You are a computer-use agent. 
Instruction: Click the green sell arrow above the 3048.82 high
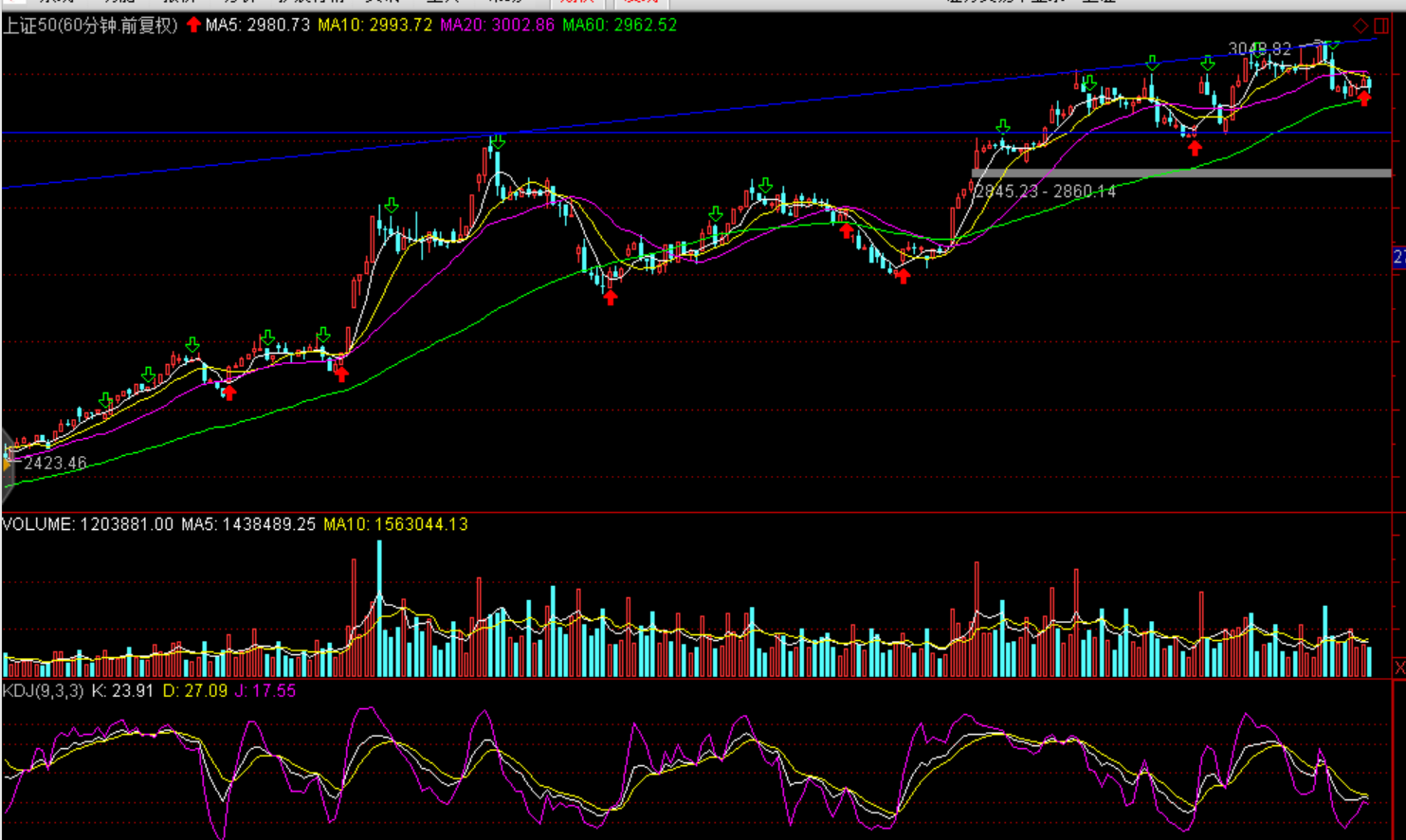click(x=1332, y=44)
